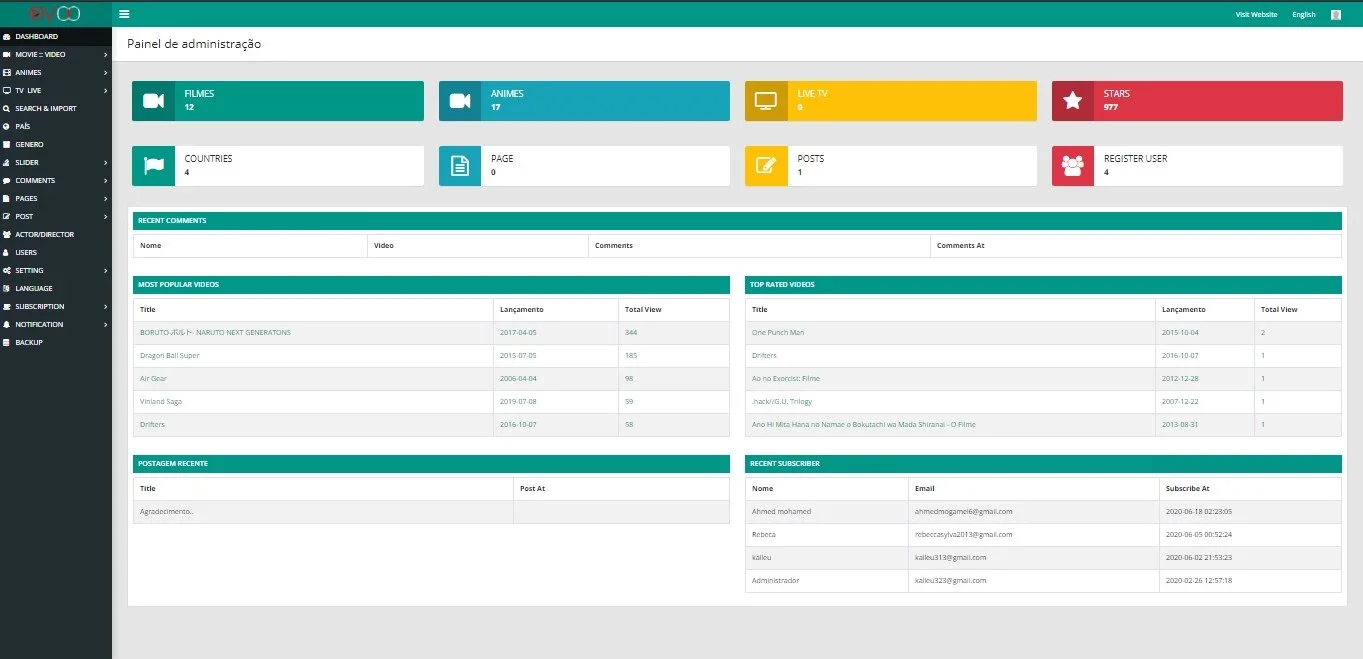Click the Notification bell sidebar icon
Image resolution: width=1363 pixels, height=659 pixels.
7,325
